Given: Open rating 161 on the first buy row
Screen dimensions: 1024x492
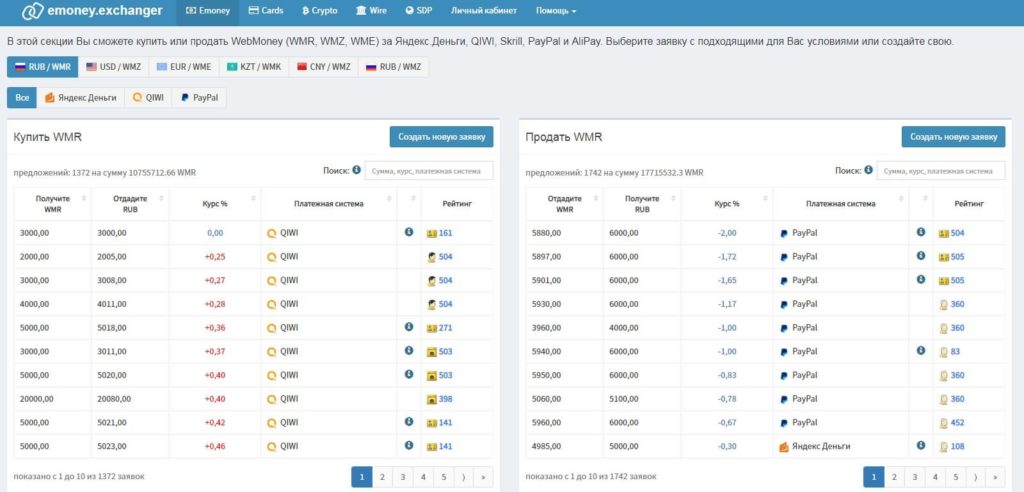Looking at the screenshot, I should [x=445, y=233].
